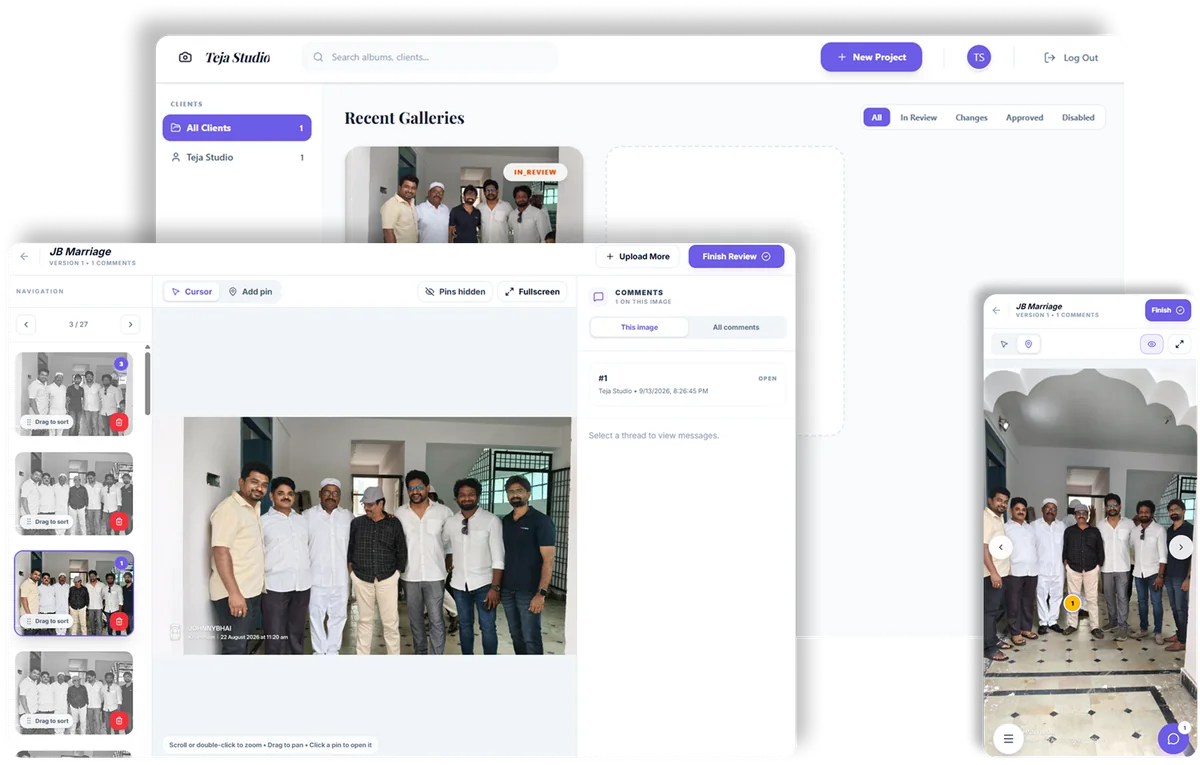The height and width of the screenshot is (765, 1200).
Task: Switch to the All comments tab
Action: (x=736, y=327)
